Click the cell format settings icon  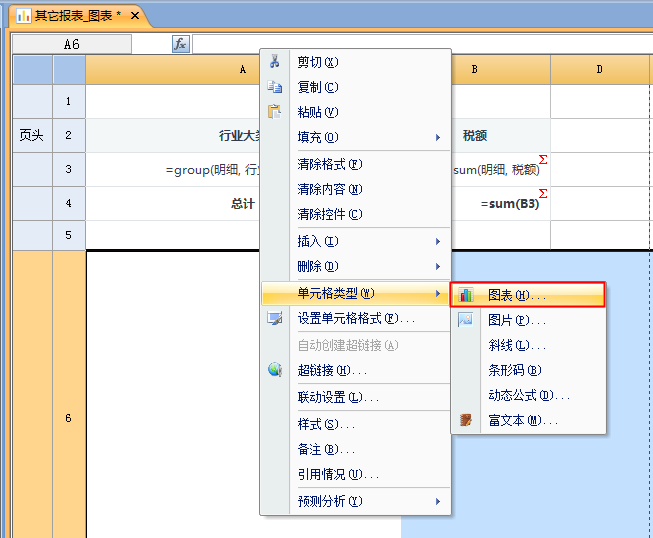click(275, 319)
